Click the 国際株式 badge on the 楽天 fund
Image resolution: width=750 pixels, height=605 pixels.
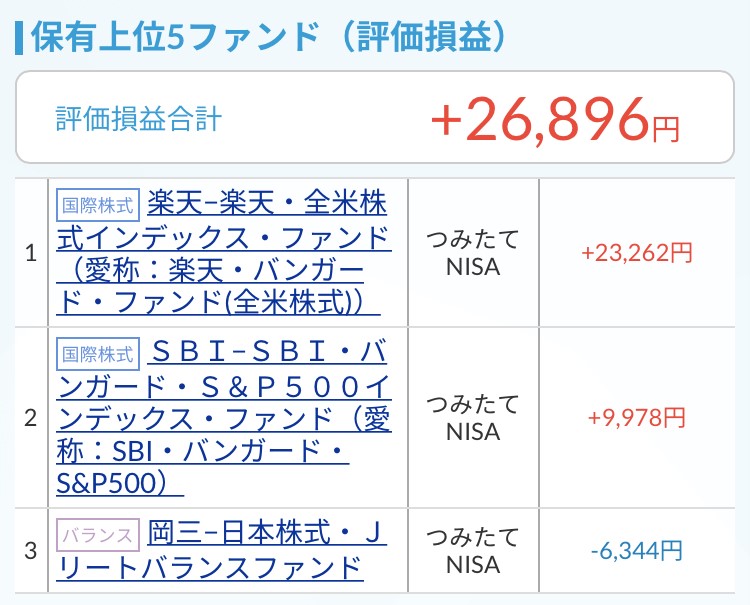97,206
